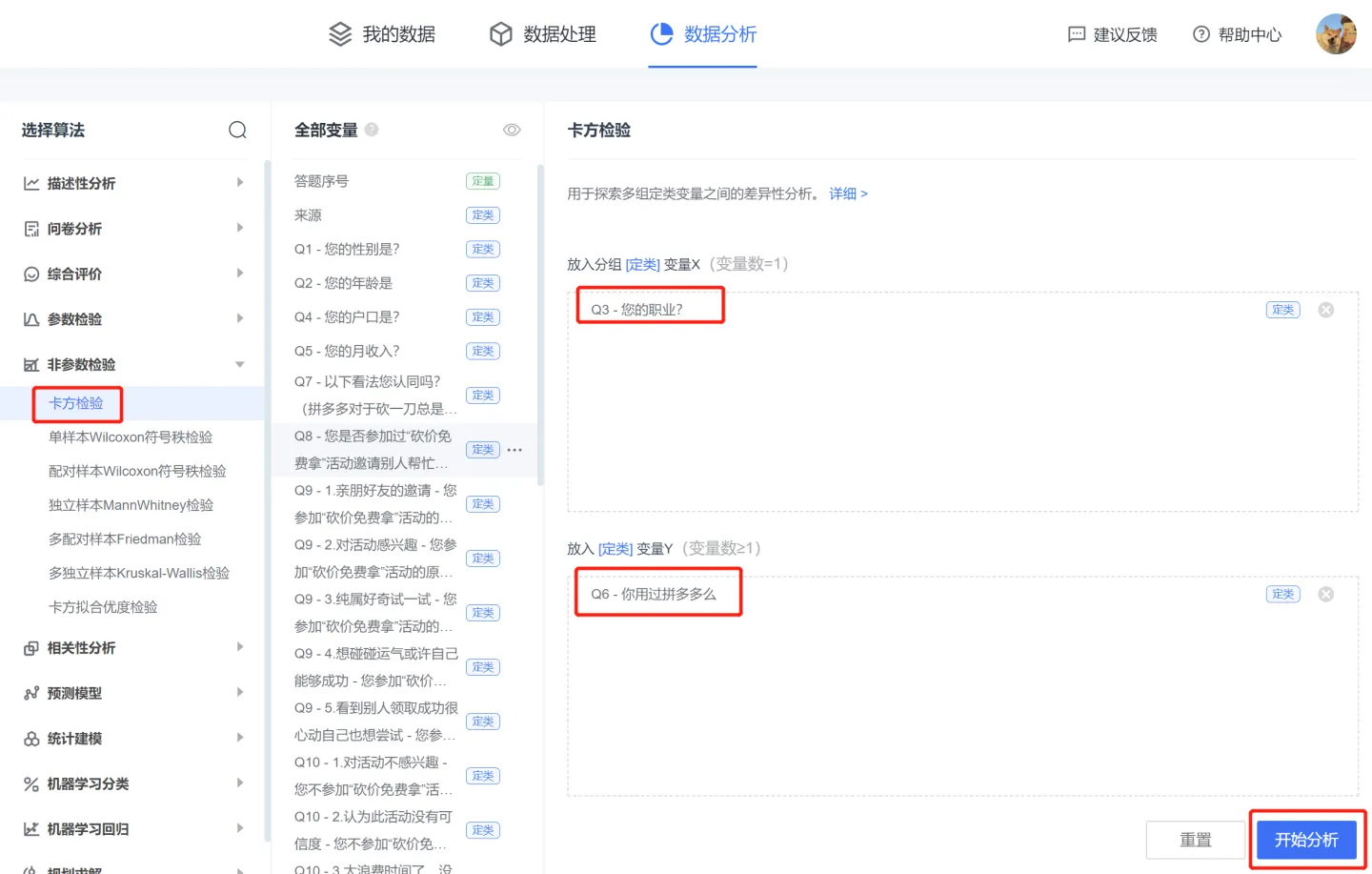Expand the 相关性分析 arrow
Screen dimensions: 1372x874
click(x=240, y=647)
